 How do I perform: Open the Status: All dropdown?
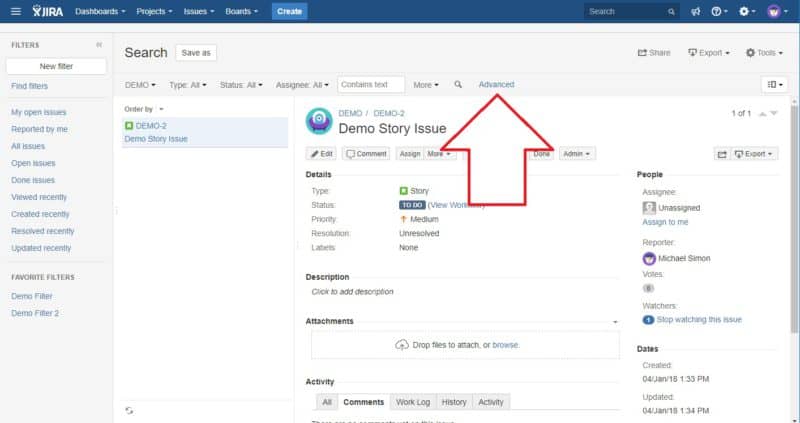click(x=241, y=85)
